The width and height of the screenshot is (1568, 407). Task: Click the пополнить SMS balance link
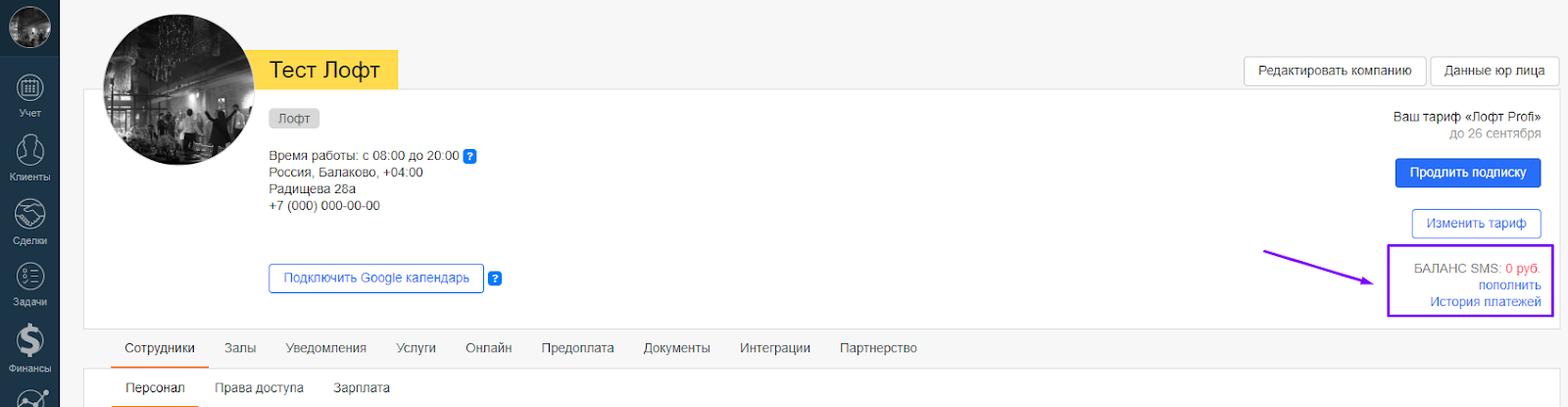point(1509,285)
